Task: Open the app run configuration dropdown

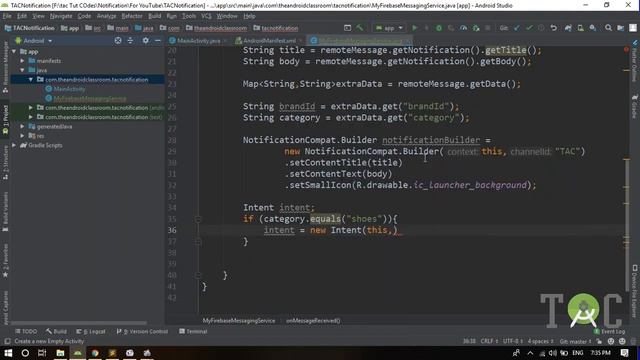Action: click(389, 28)
